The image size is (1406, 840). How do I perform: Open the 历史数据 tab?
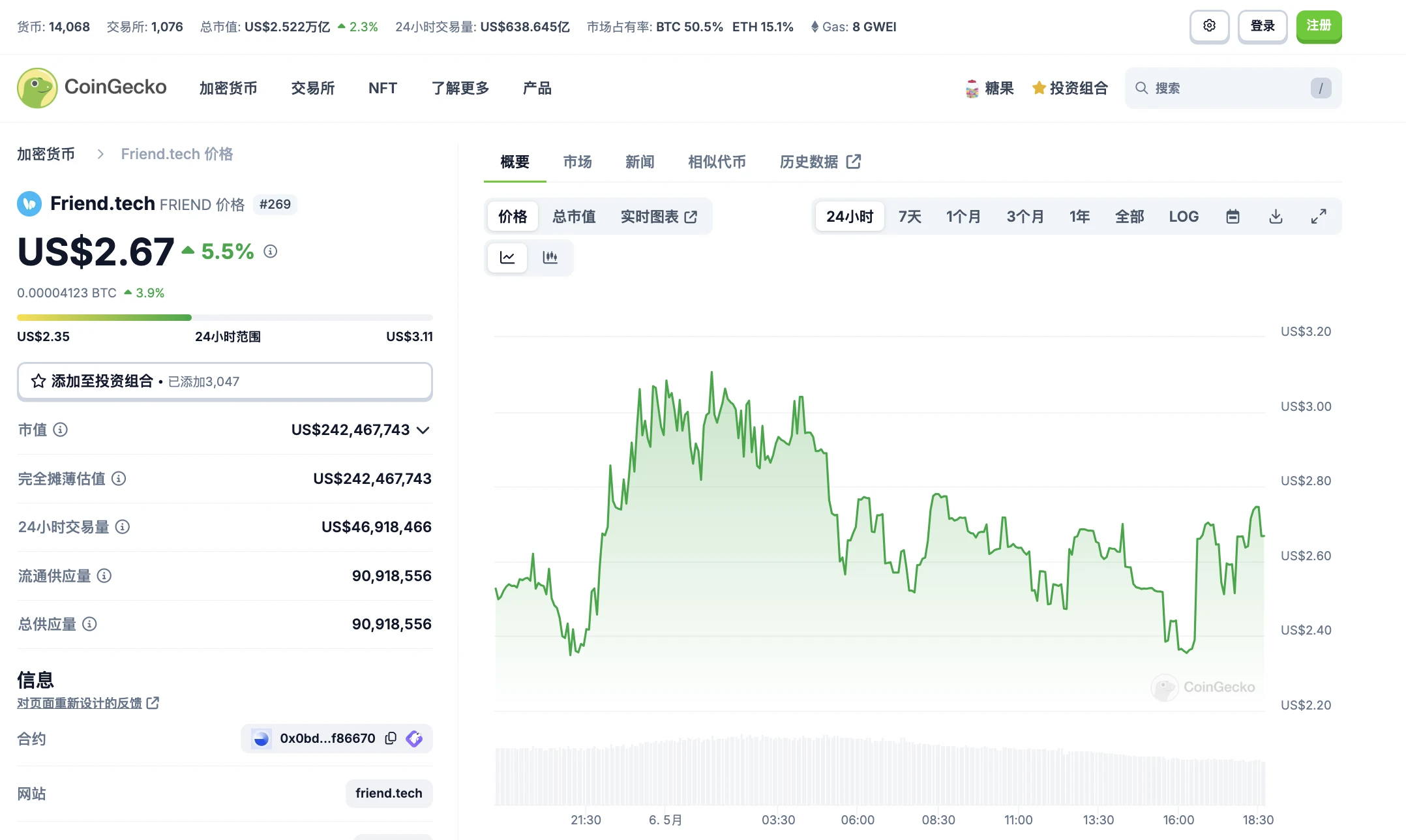coord(811,162)
